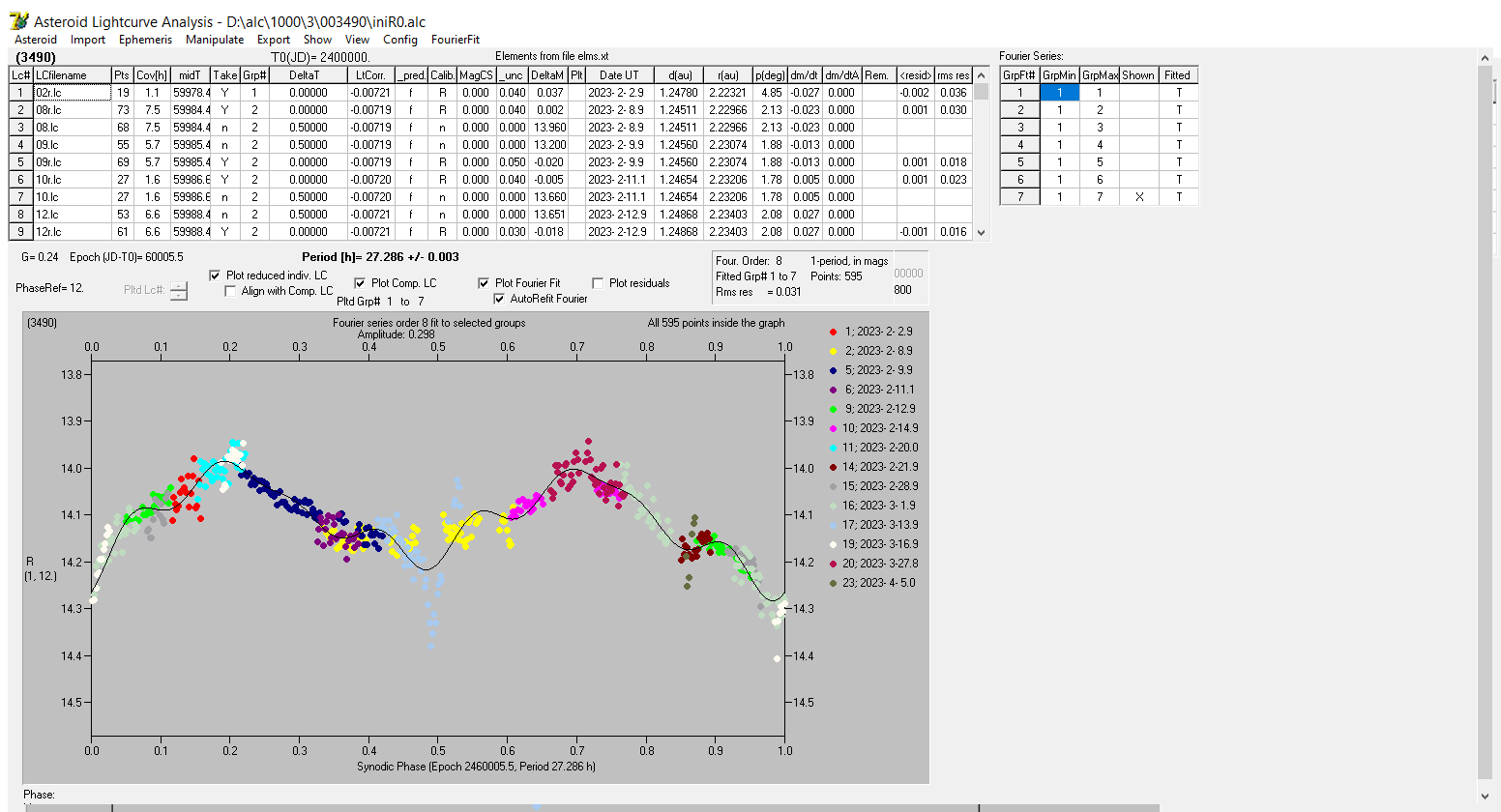Screen dimensions: 1501x812
Task: Click magenta legend marker 2023- 2-14.9
Action: (833, 428)
